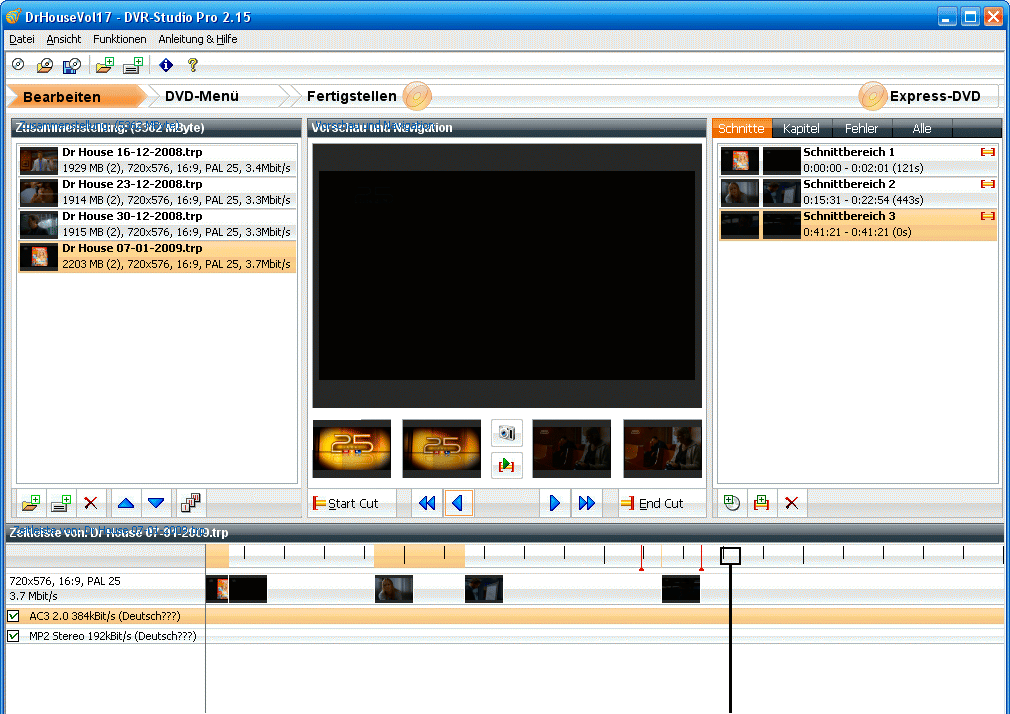Click the fast rewind double-arrow button

click(x=427, y=503)
